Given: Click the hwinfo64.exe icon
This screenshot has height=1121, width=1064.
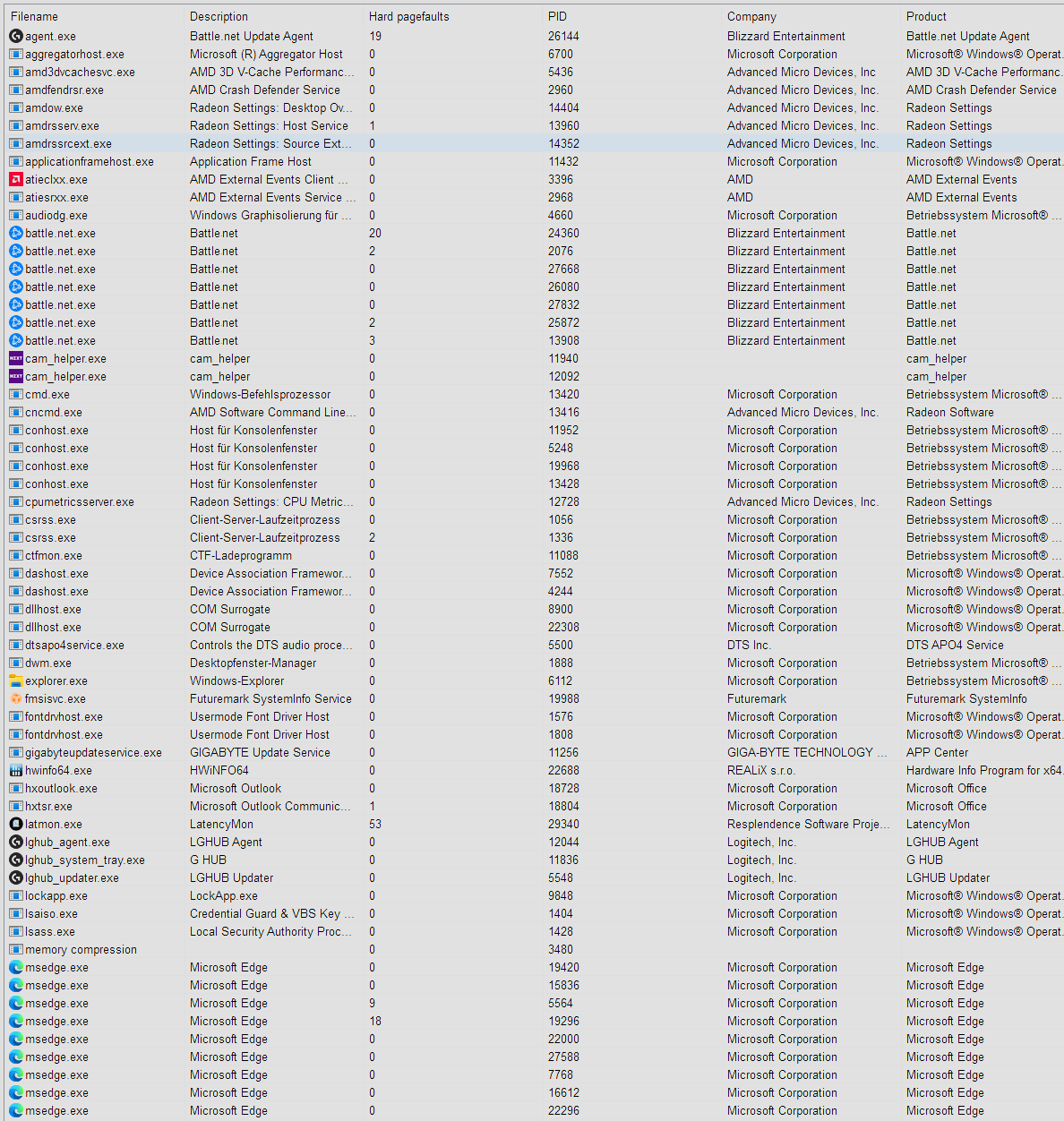Looking at the screenshot, I should click(x=16, y=771).
